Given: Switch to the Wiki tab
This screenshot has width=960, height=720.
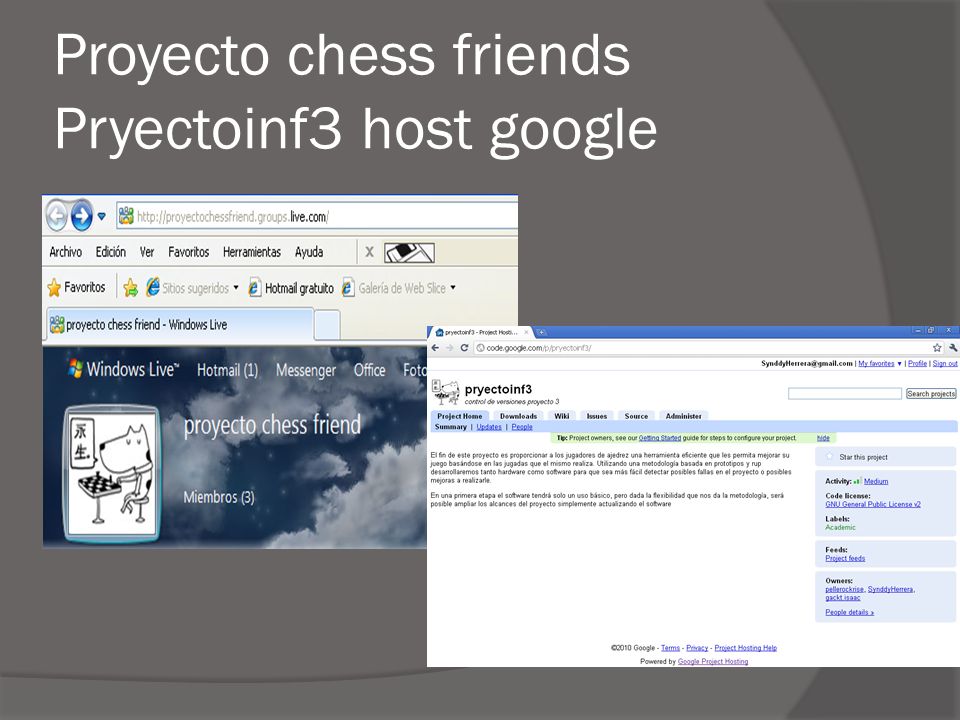Looking at the screenshot, I should (x=561, y=416).
